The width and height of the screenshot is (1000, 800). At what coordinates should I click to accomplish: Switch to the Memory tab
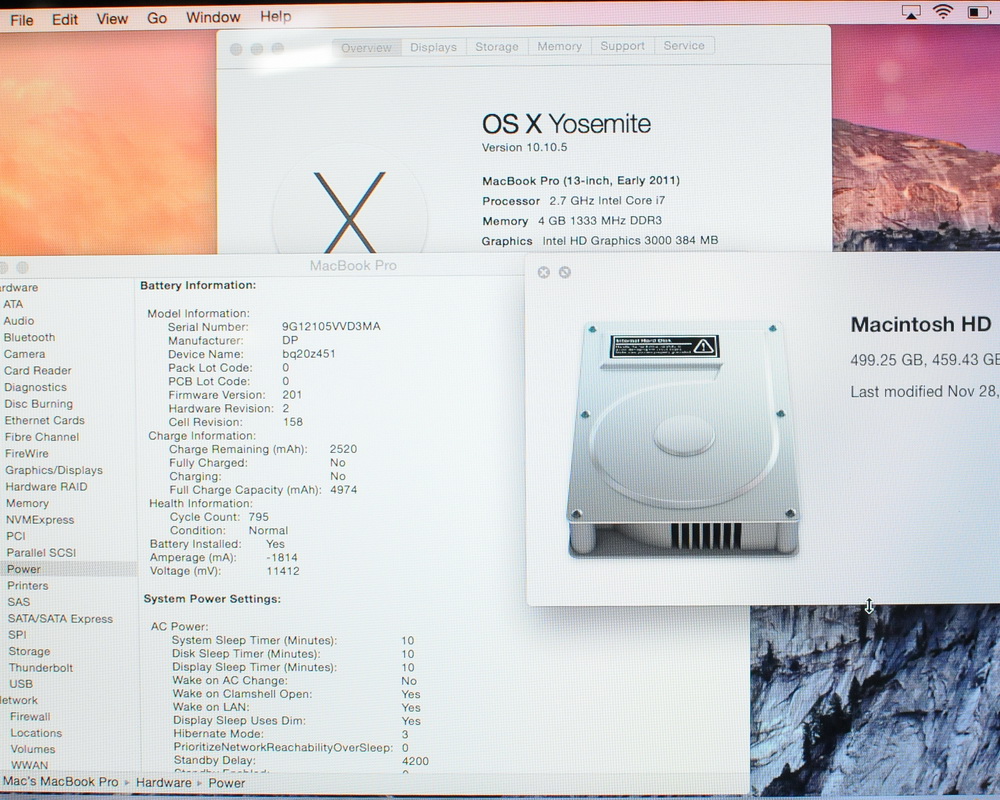click(559, 46)
